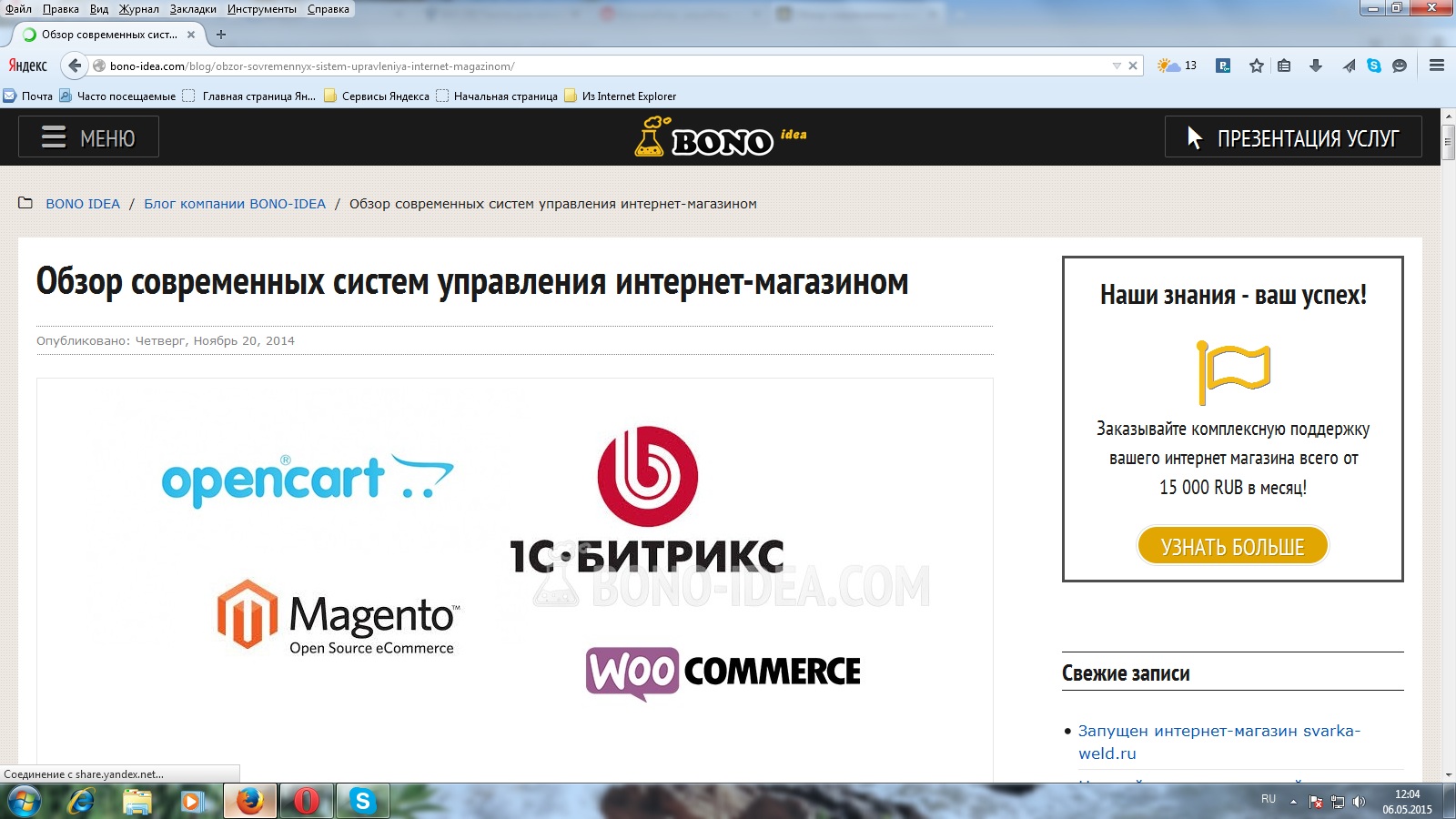Open ПРЕЗЕНТАЦИЯ УСЛУГ button
This screenshot has height=819, width=1456.
[x=1293, y=137]
